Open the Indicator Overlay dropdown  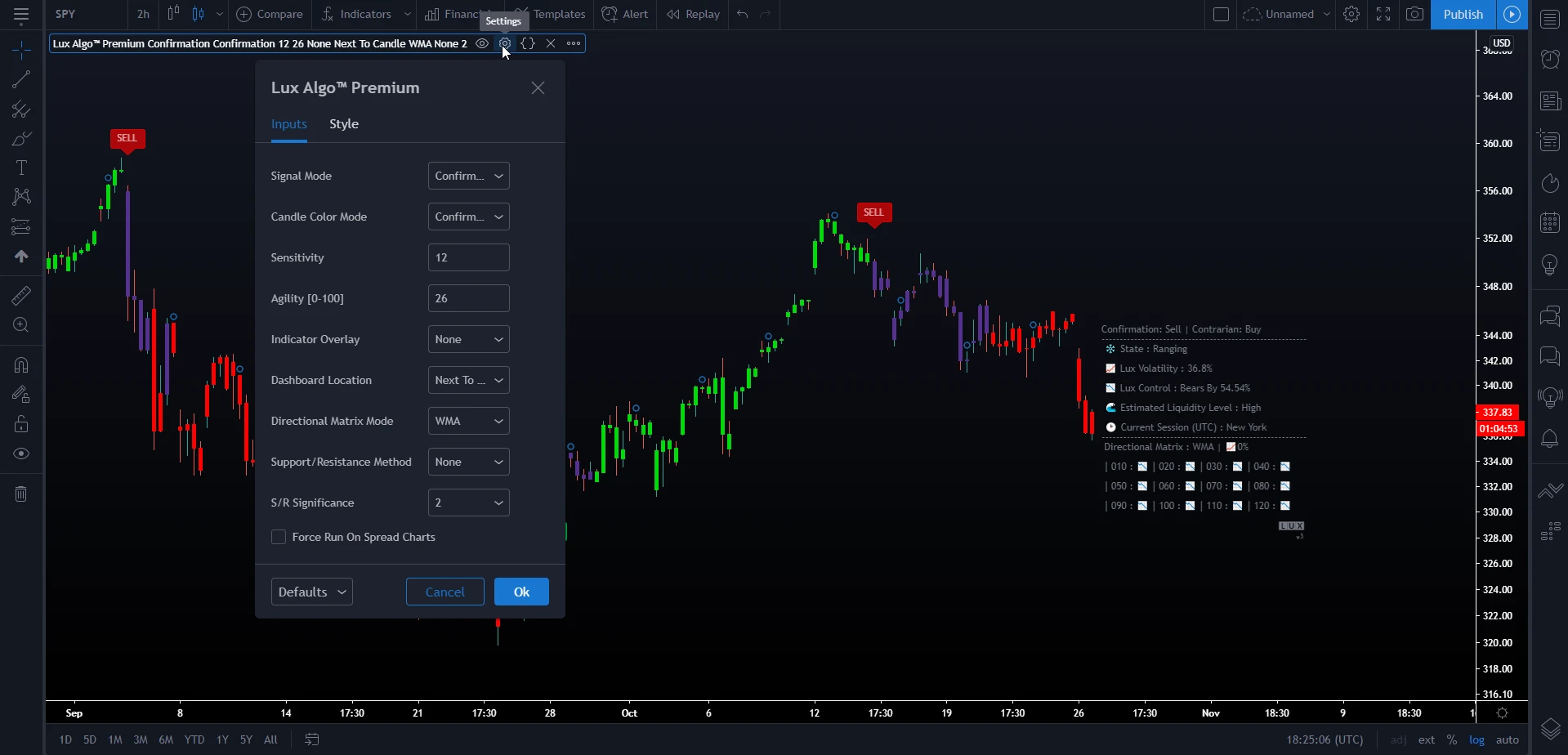469,339
